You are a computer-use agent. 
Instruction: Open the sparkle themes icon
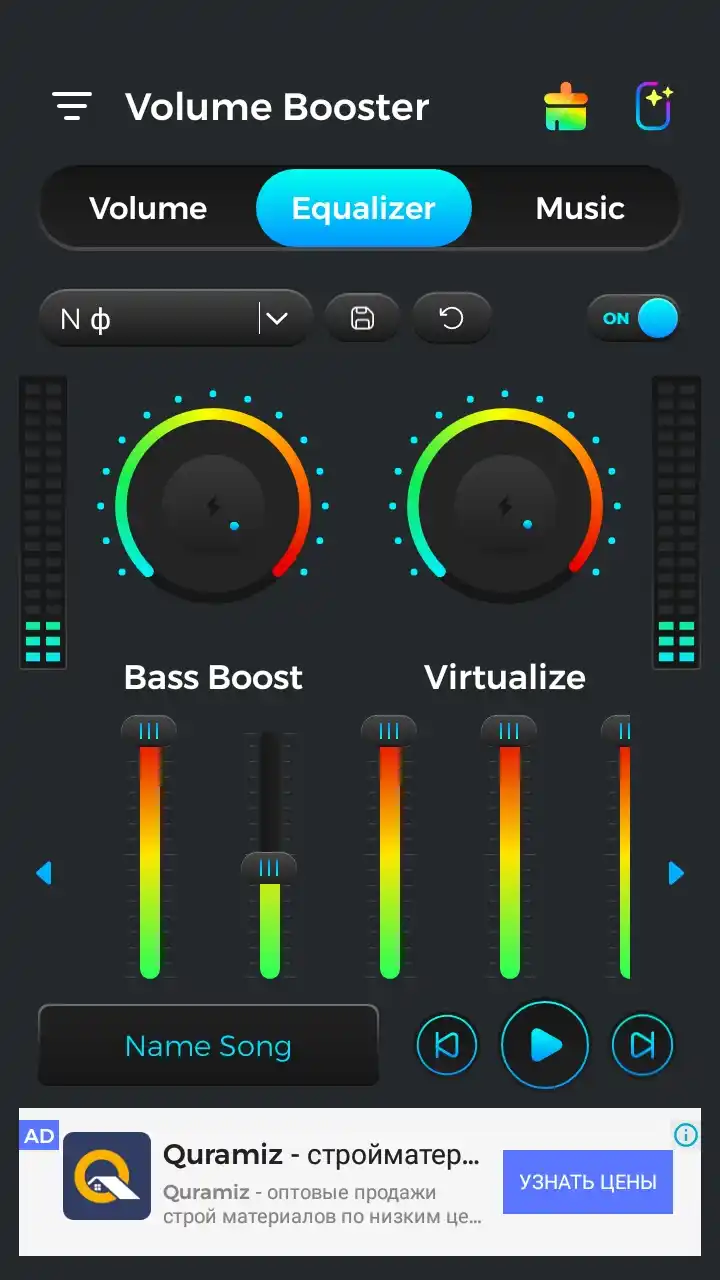655,106
